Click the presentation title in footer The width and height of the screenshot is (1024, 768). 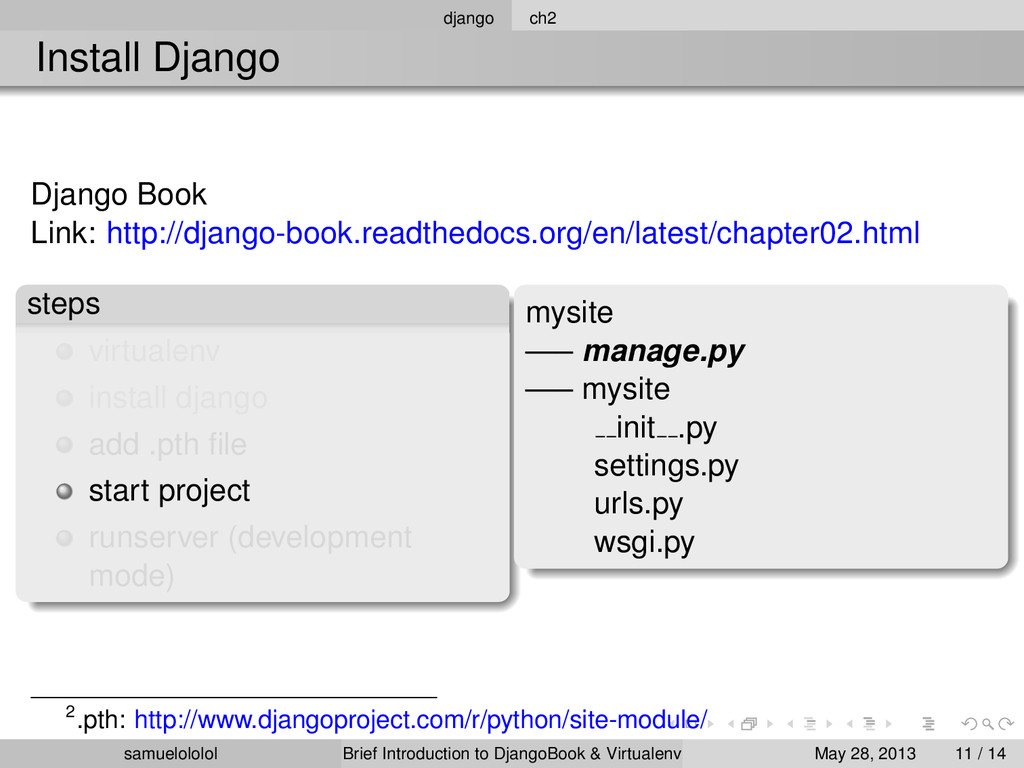tap(512, 754)
